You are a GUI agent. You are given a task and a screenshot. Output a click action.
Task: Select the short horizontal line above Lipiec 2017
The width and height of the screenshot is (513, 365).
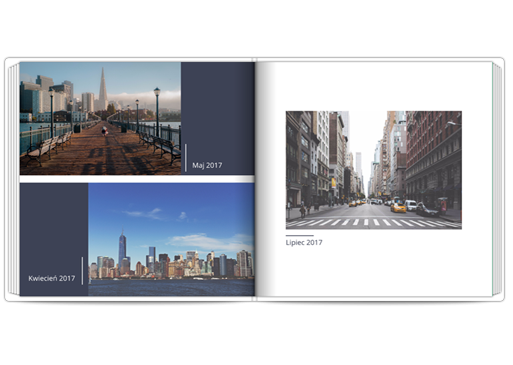click(x=300, y=236)
